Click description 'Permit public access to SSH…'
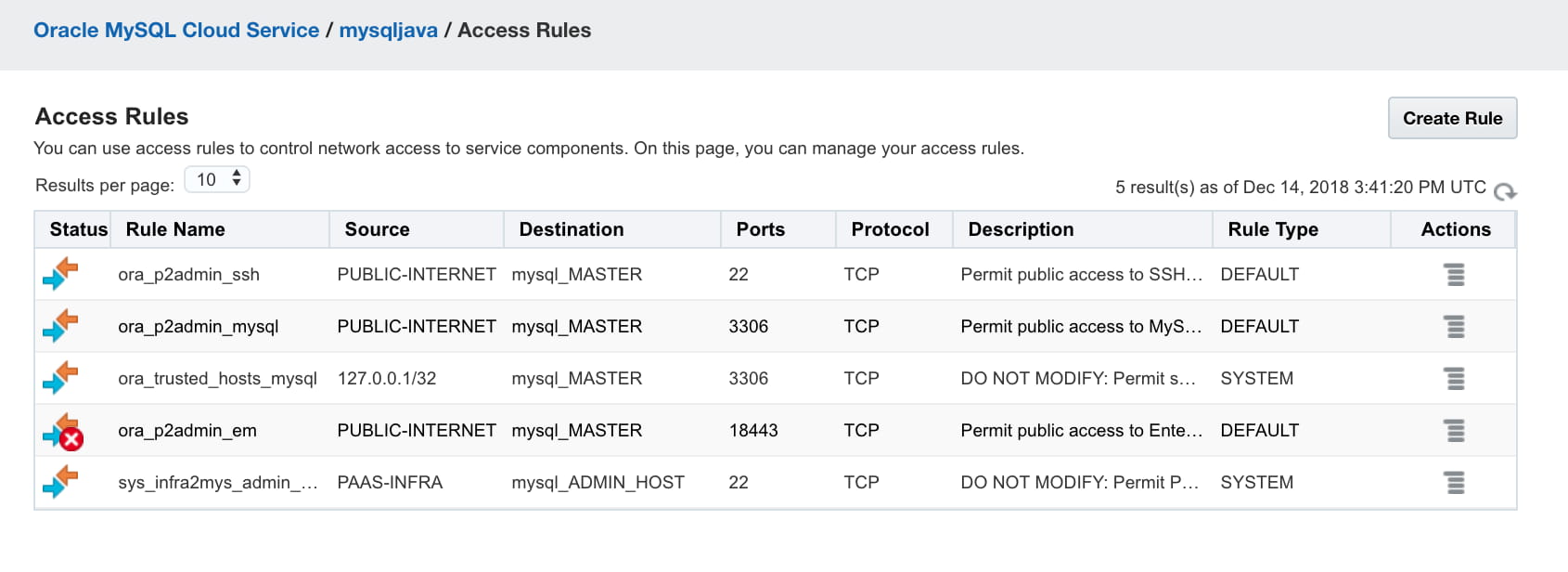The image size is (1568, 572). 1082,275
